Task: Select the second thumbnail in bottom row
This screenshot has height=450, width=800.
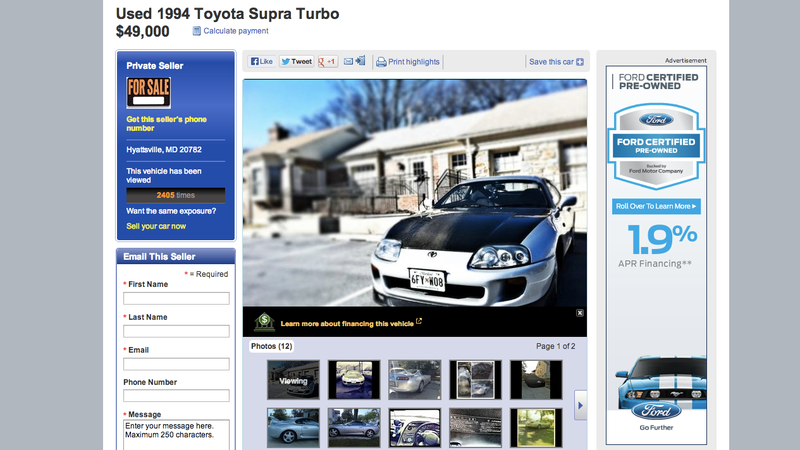Action: 354,428
